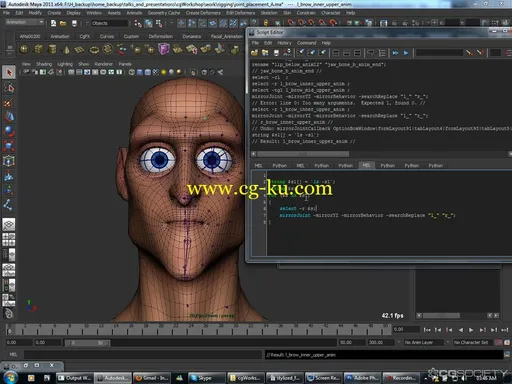Open the Objects selection mask field
The image size is (512, 384).
point(109,23)
